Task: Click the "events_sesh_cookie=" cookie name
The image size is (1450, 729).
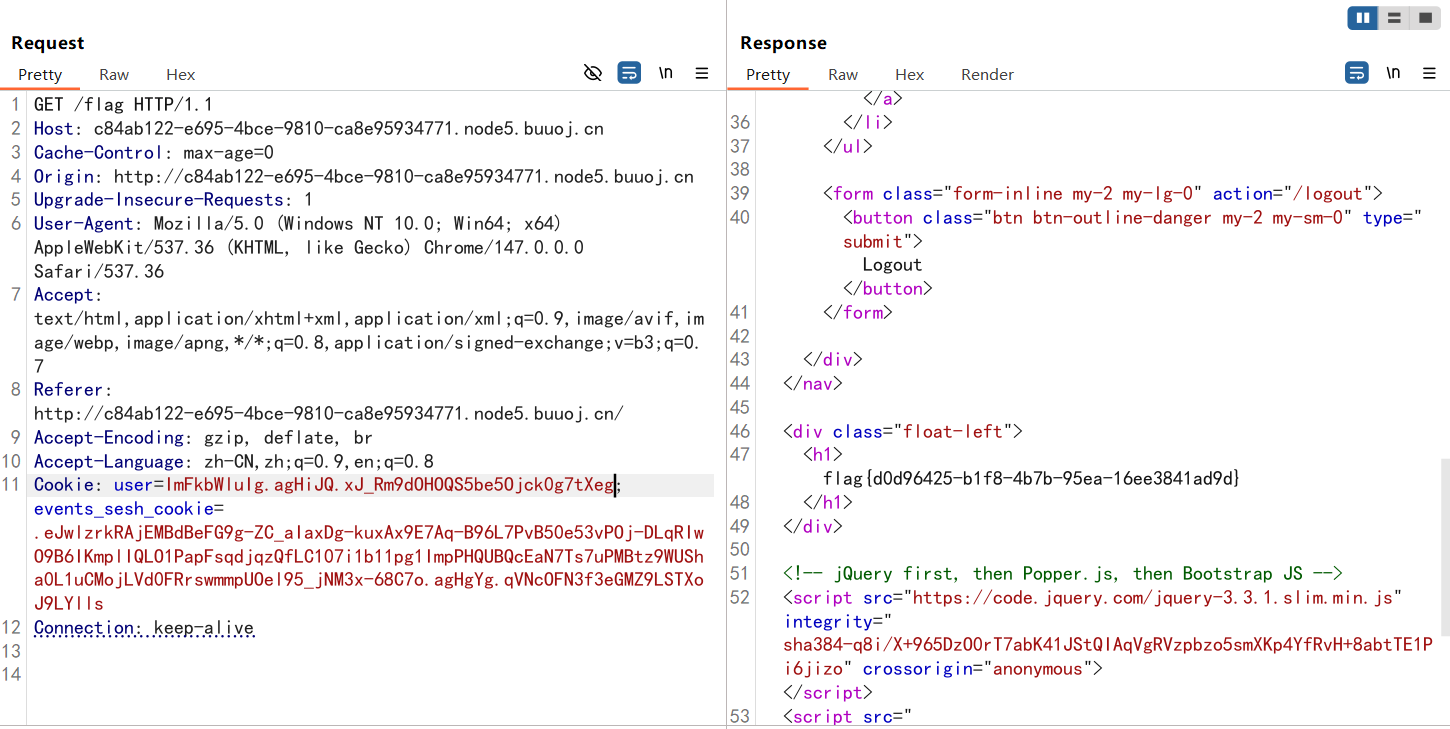Action: (x=129, y=509)
